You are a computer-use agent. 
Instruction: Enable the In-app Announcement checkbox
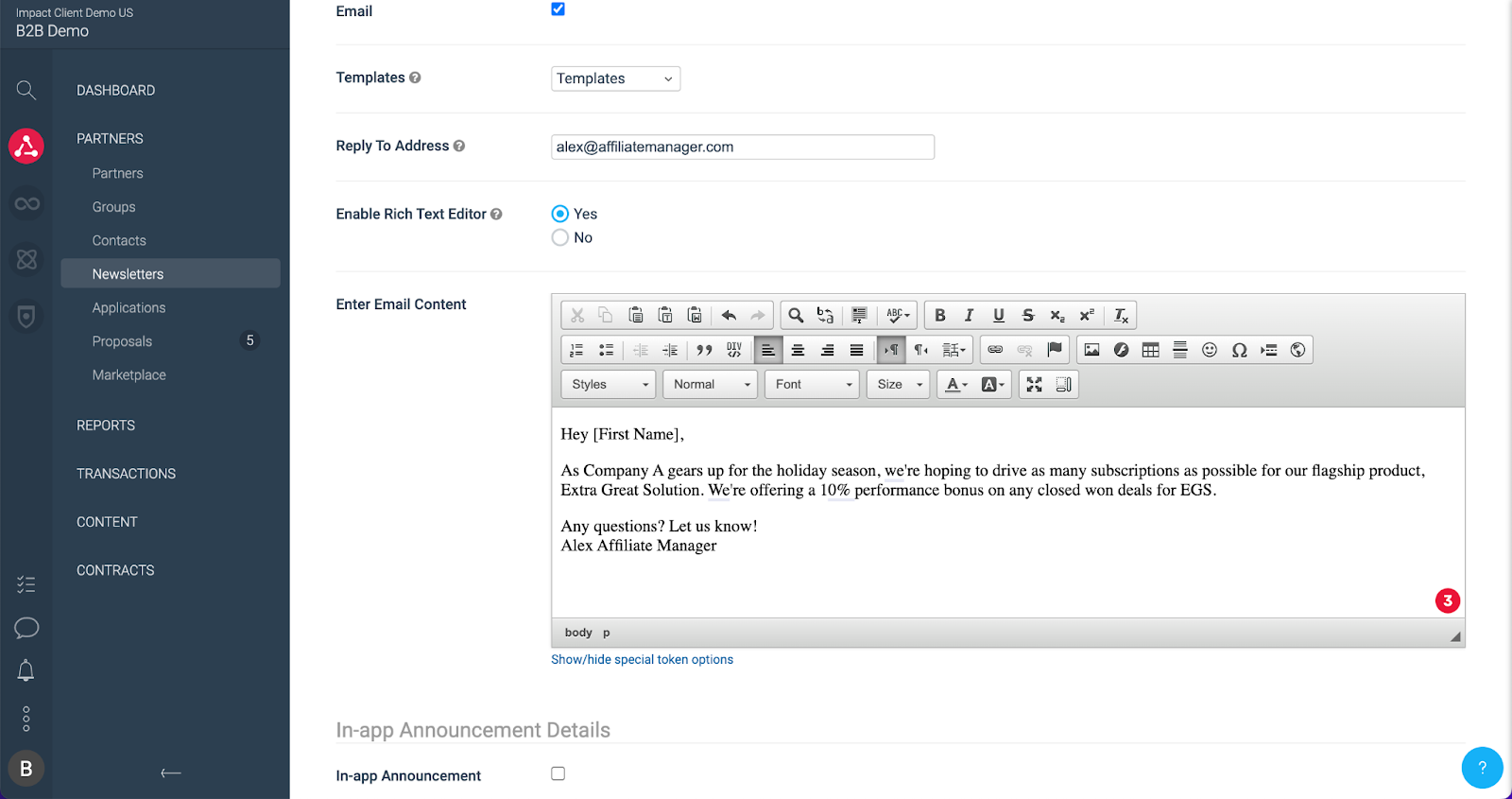click(x=558, y=773)
